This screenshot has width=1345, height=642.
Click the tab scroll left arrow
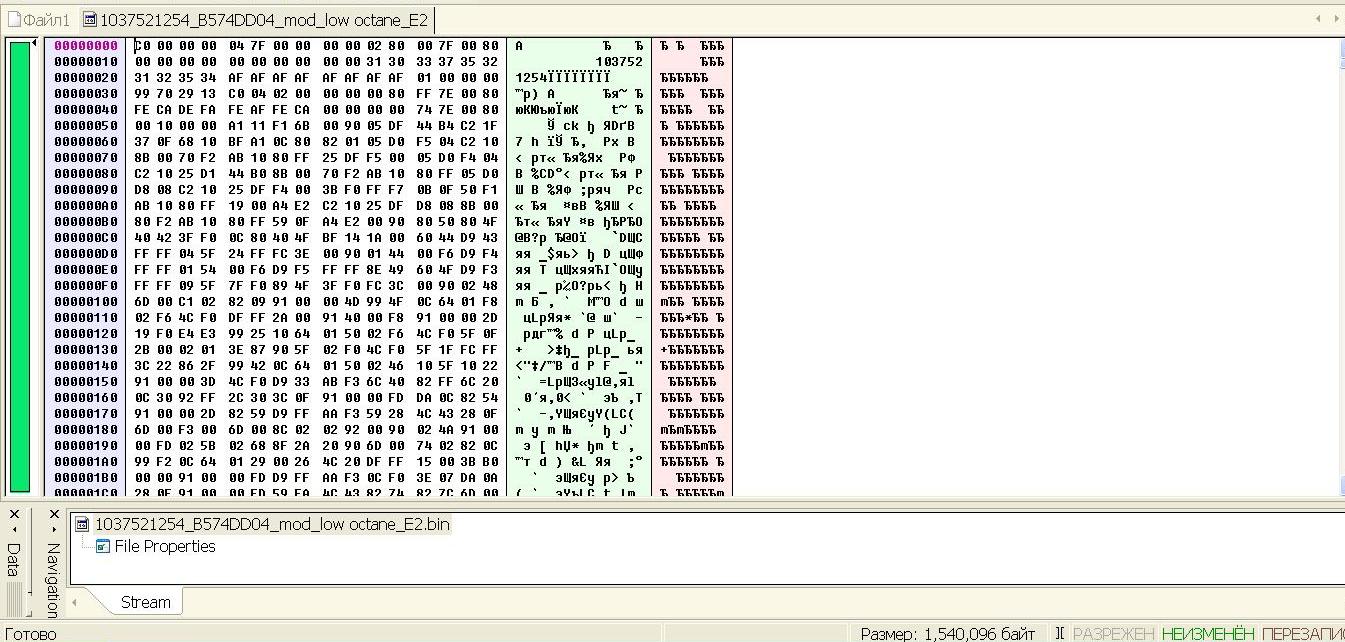[1317, 18]
